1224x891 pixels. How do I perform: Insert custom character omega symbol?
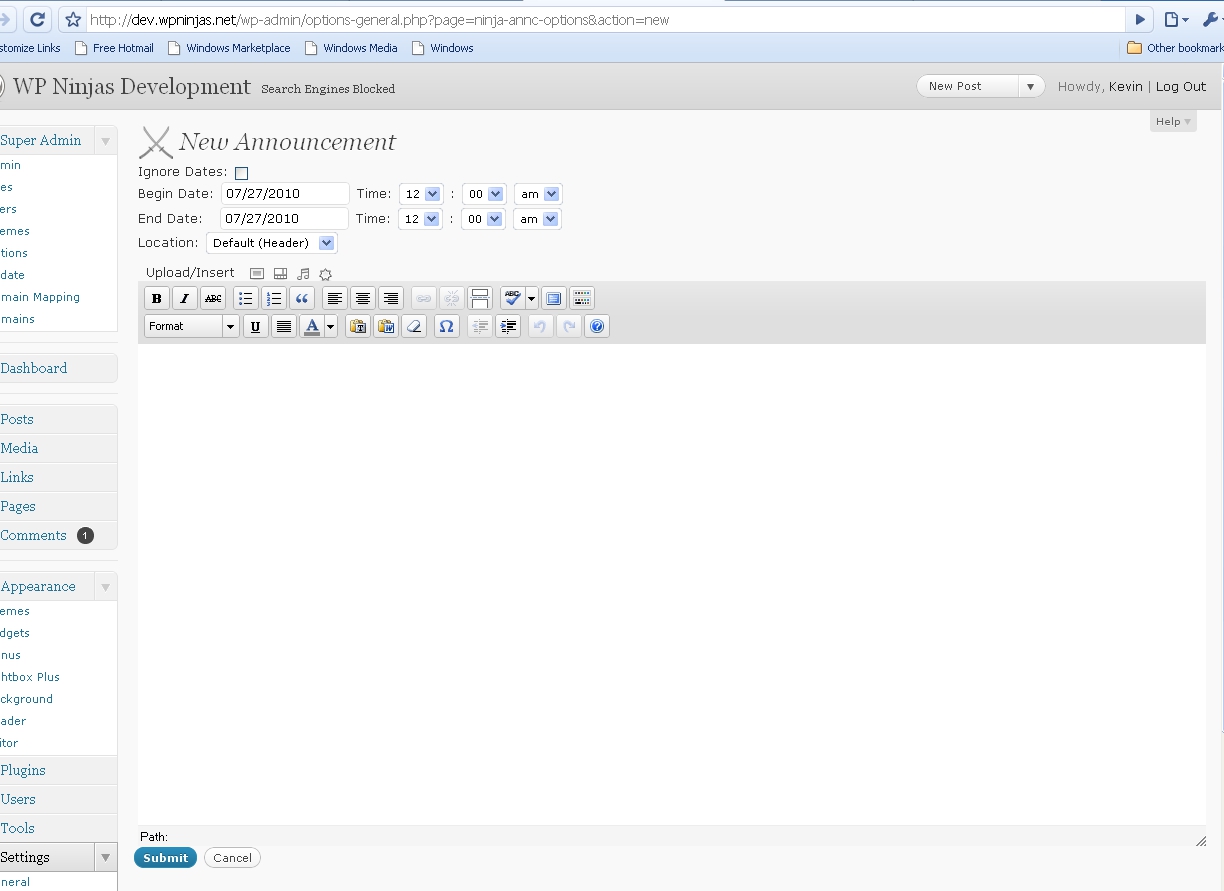click(x=447, y=326)
